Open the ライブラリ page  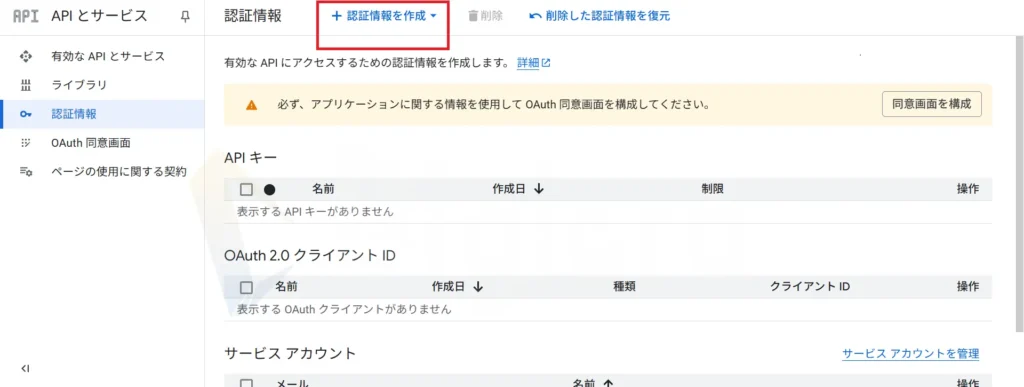click(x=79, y=85)
